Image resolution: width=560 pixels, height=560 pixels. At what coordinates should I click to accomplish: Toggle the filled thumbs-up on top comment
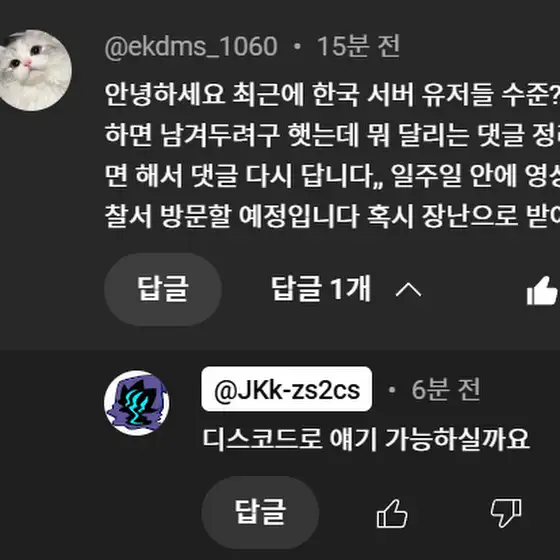click(542, 290)
